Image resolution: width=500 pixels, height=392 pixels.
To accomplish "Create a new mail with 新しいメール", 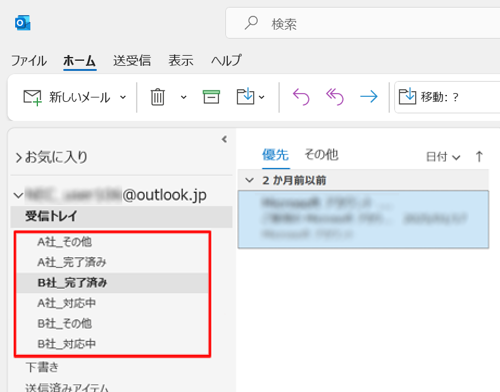I will (67, 97).
